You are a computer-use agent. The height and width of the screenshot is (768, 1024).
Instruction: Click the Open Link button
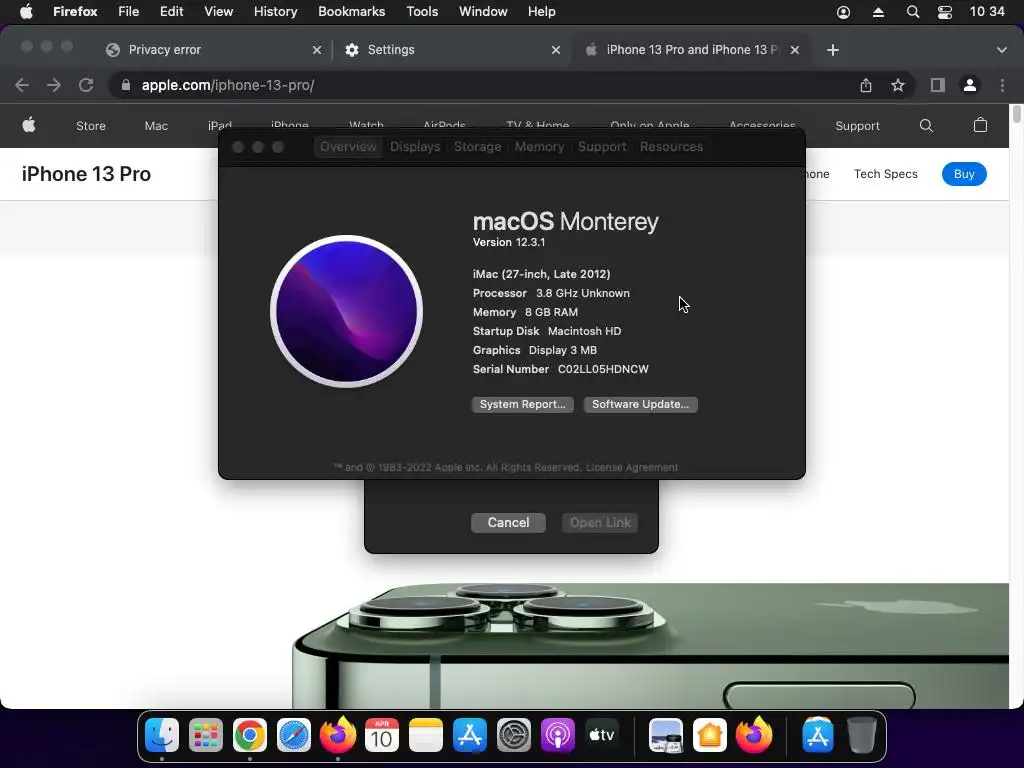tap(600, 522)
